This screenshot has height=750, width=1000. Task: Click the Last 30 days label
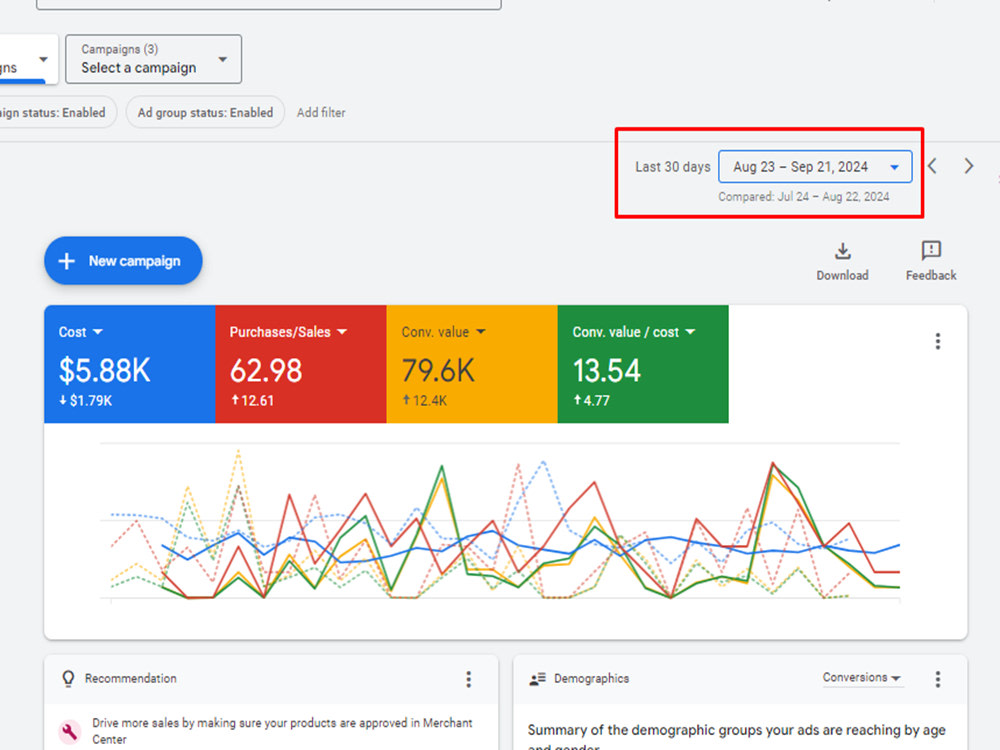pos(672,167)
